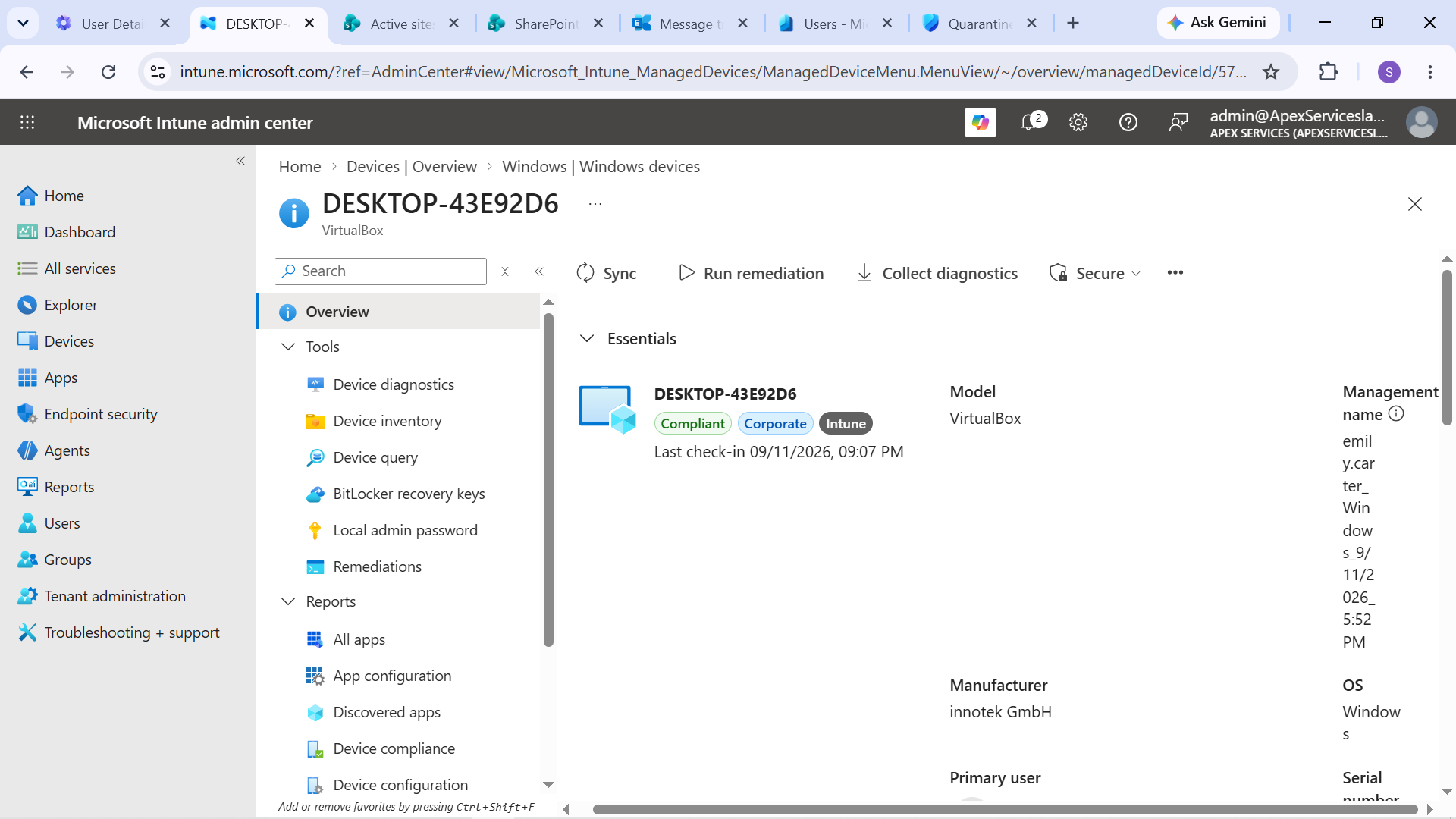Screen dimensions: 1456x819
Task: Click the Management name info icon
Action: pyautogui.click(x=1396, y=414)
